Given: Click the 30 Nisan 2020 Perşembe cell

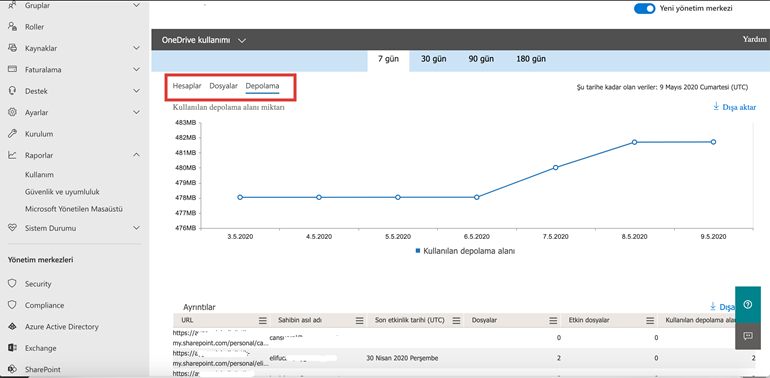Looking at the screenshot, I should [x=402, y=358].
